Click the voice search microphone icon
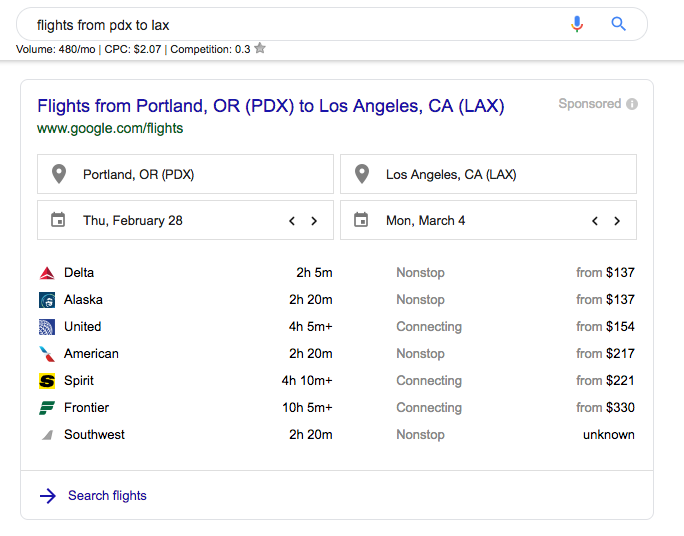684x536 pixels. pos(577,24)
